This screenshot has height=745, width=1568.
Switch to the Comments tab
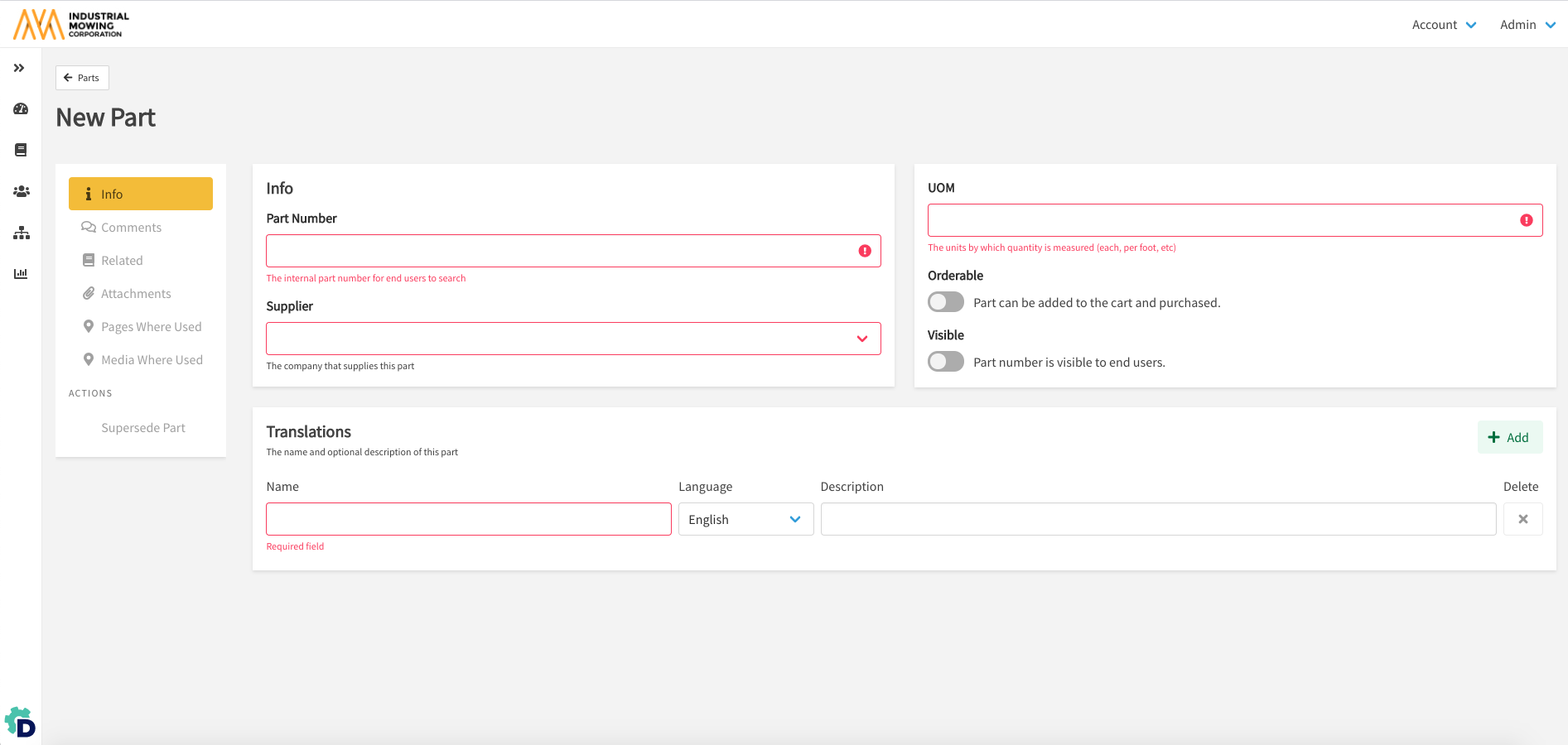[x=131, y=228]
